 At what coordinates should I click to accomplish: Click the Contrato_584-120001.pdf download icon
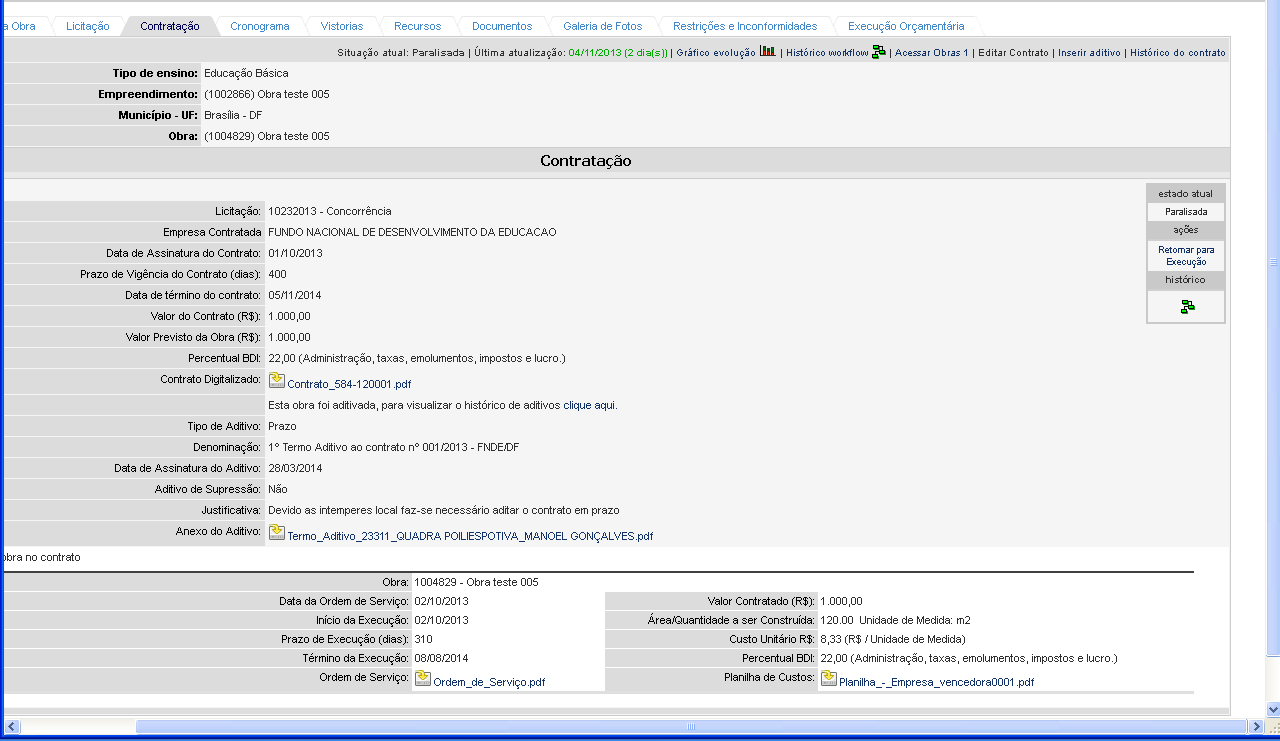pyautogui.click(x=277, y=381)
